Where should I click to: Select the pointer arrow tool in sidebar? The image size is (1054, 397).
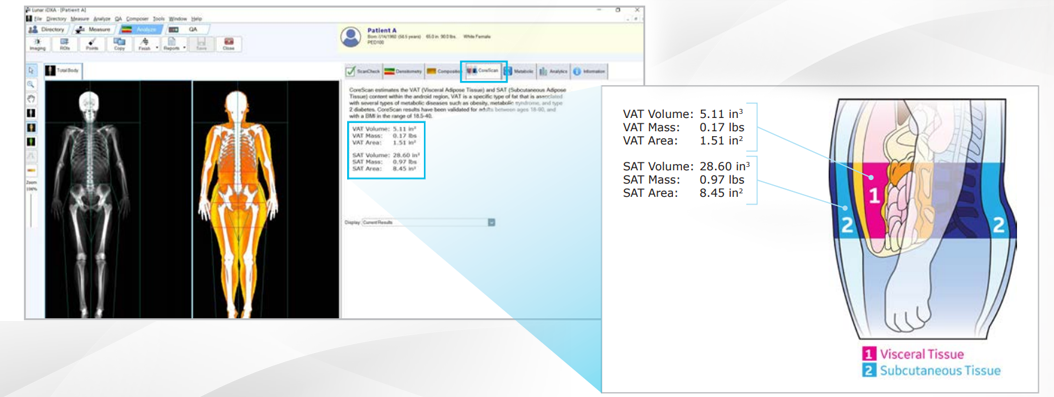(x=31, y=71)
